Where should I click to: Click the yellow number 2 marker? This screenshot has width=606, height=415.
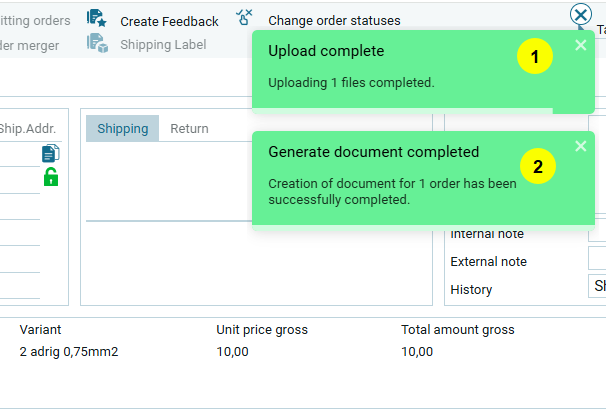(537, 167)
